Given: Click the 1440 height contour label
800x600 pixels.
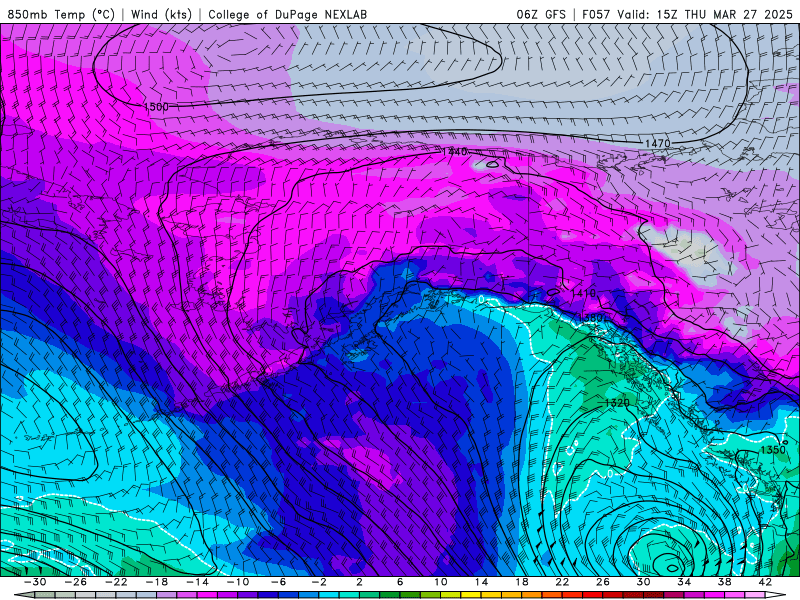Looking at the screenshot, I should pos(454,152).
